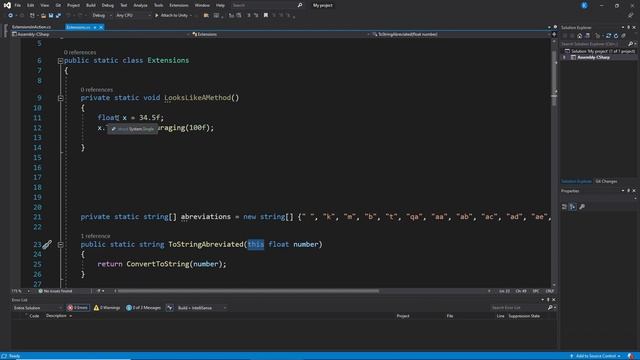This screenshot has width=640, height=360.
Task: Open the Build + IntelliSense dropdown
Action: point(202,308)
